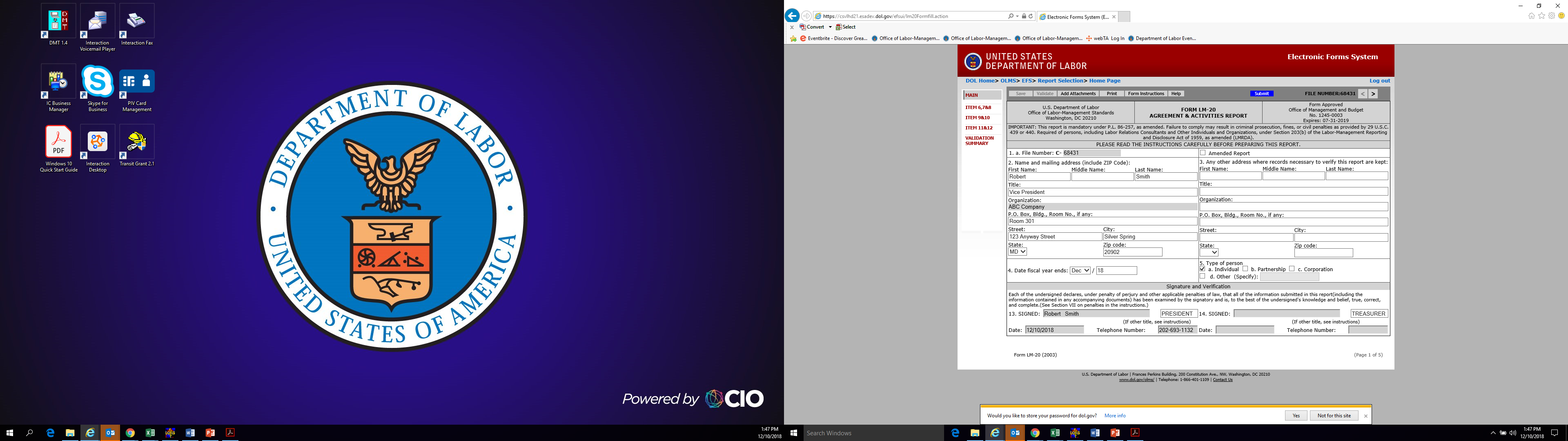Image resolution: width=1568 pixels, height=441 pixels.
Task: Click the blue Submit button
Action: point(1262,94)
